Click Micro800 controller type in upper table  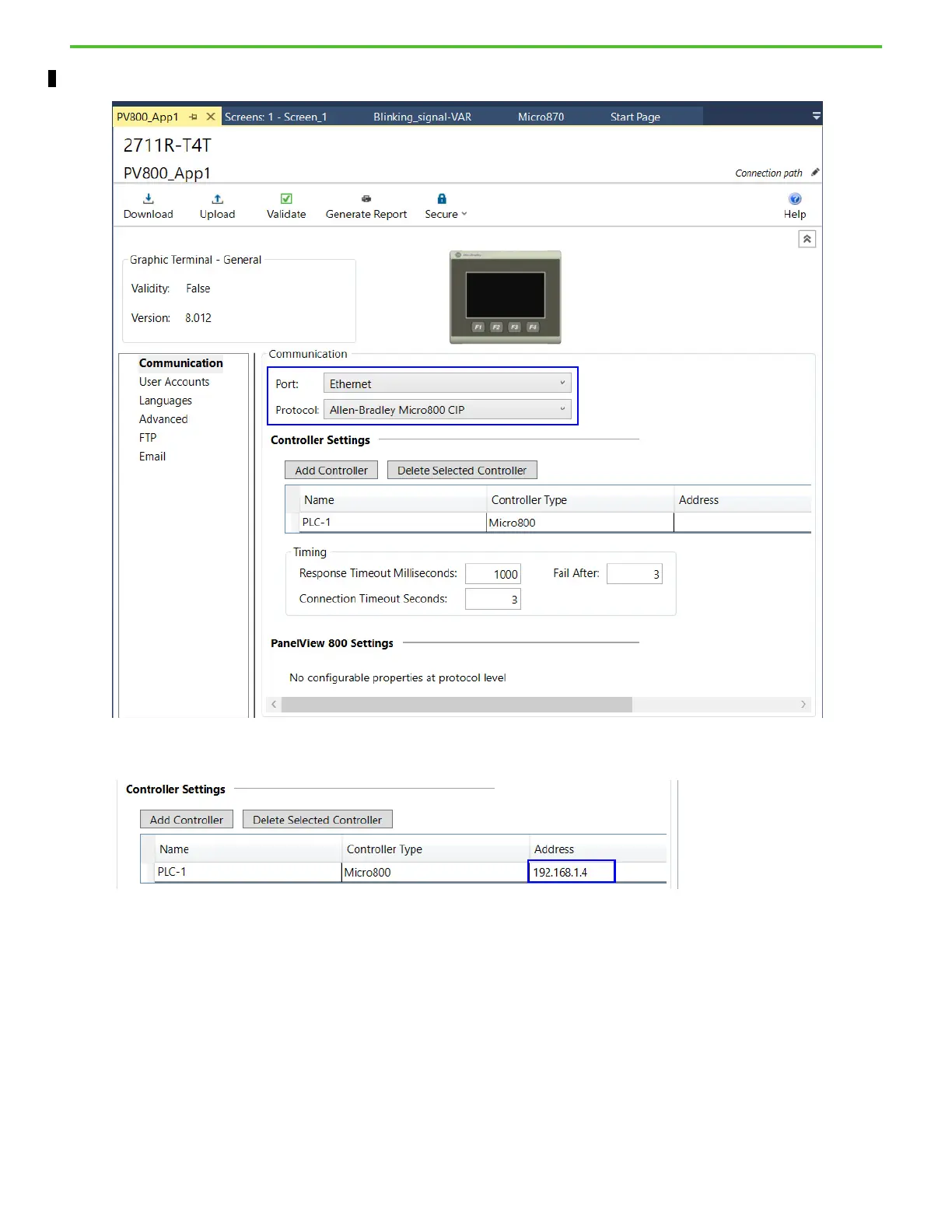[x=580, y=522]
